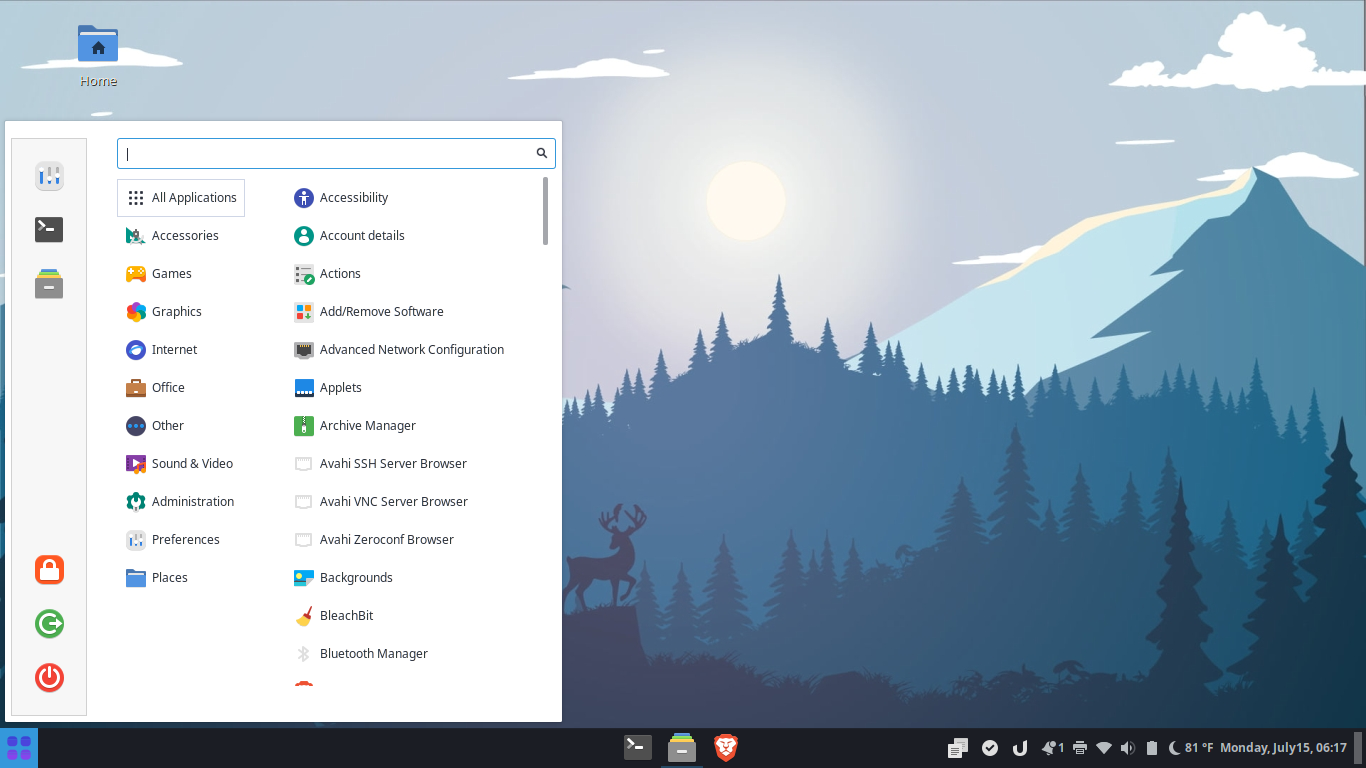
Task: Click the applications list scrollbar
Action: pyautogui.click(x=545, y=211)
